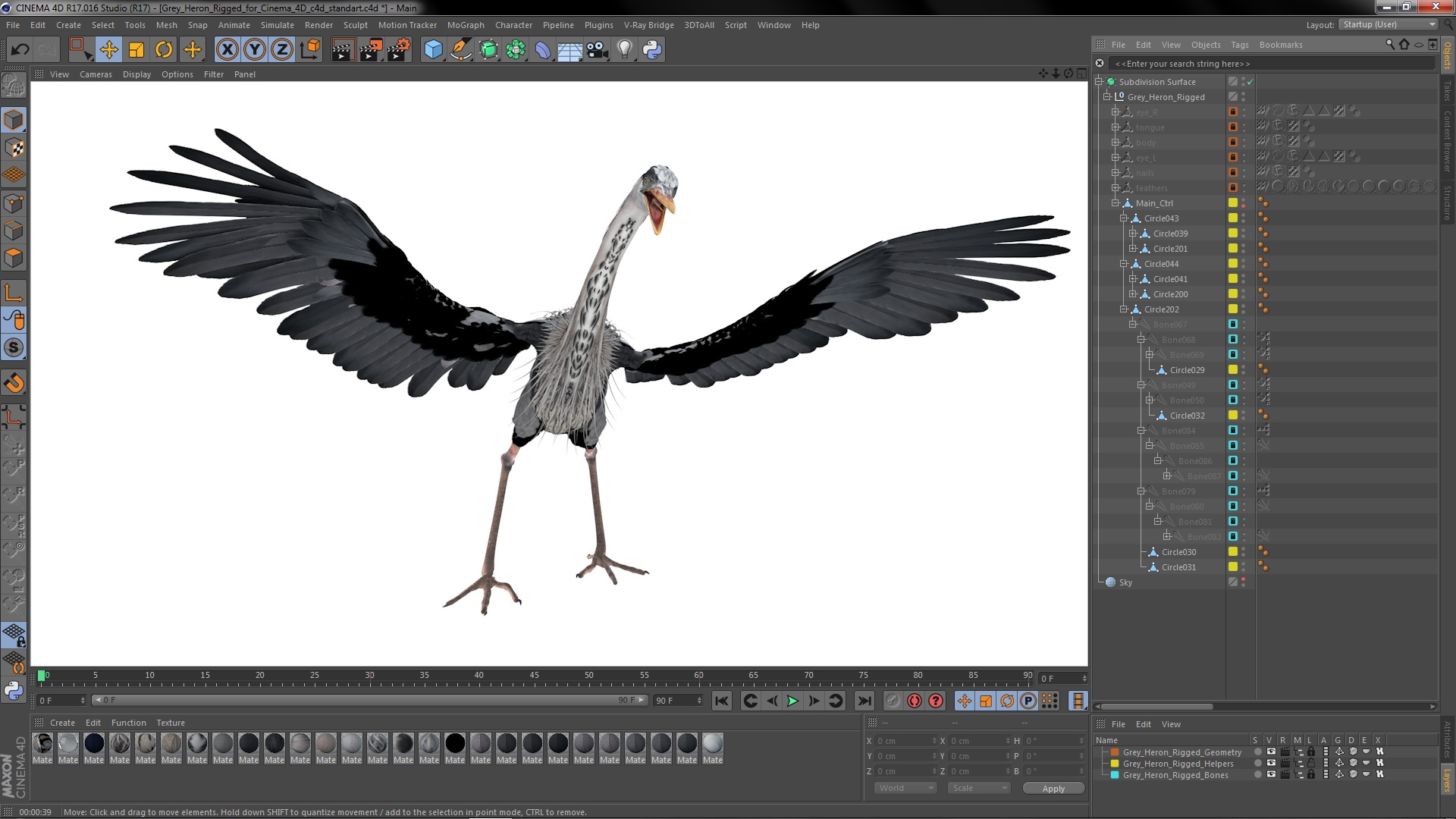
Task: Open the MoGraph menu
Action: point(465,25)
